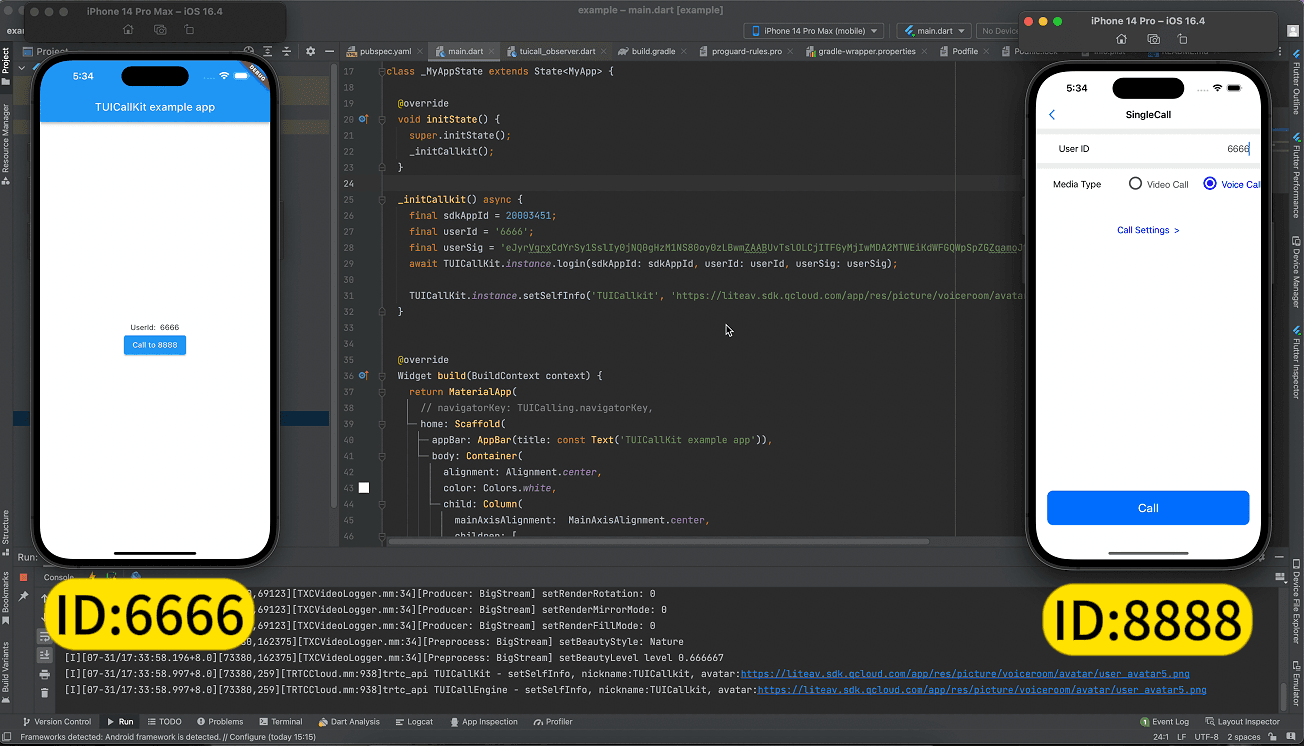Screen dimensions: 1304x746
Task: Open the Dart Analysis panel
Action: pyautogui.click(x=349, y=721)
